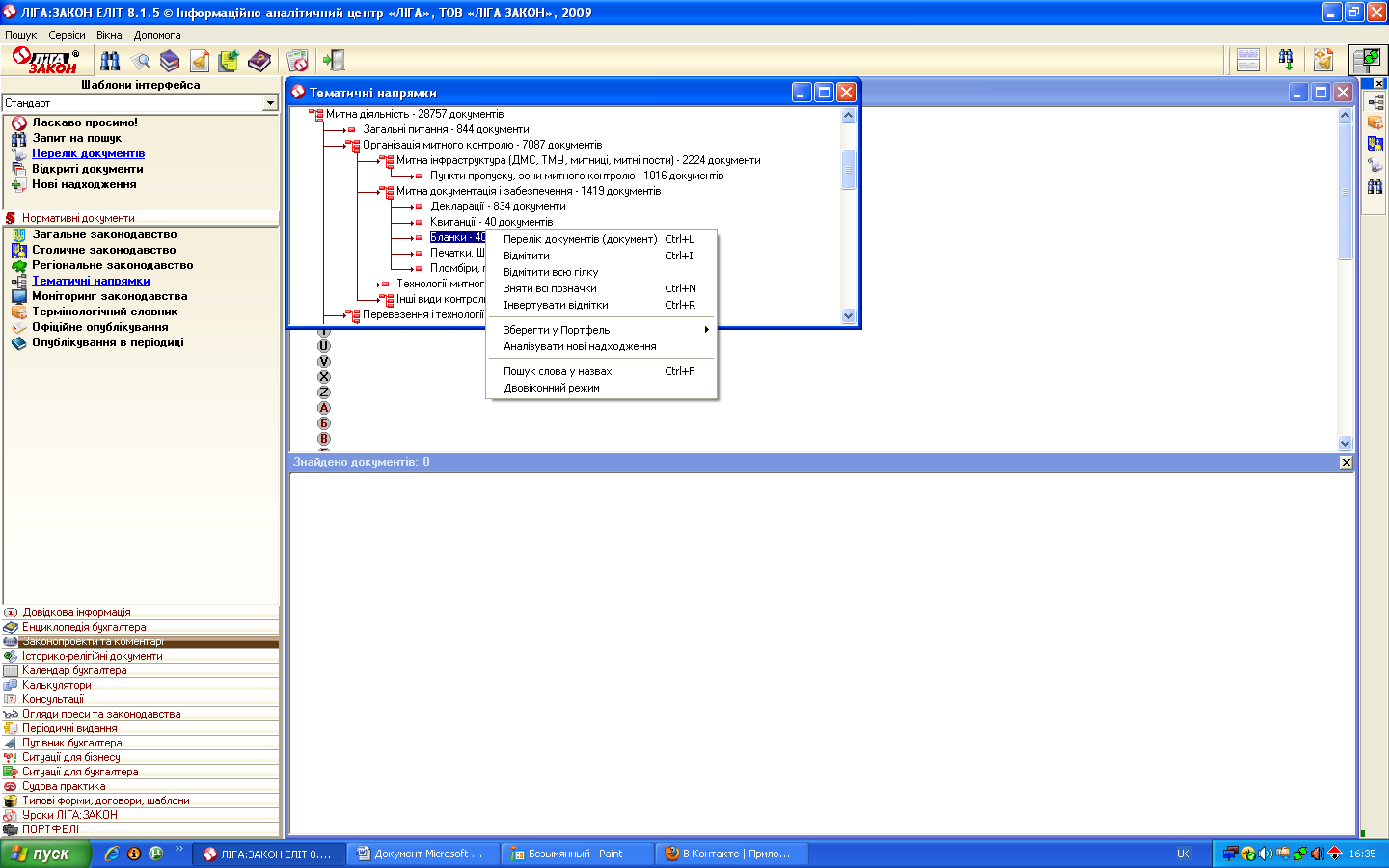Select Відмітити всю гілку menu entry
Screen dimensions: 1389x868
pyautogui.click(x=603, y=272)
